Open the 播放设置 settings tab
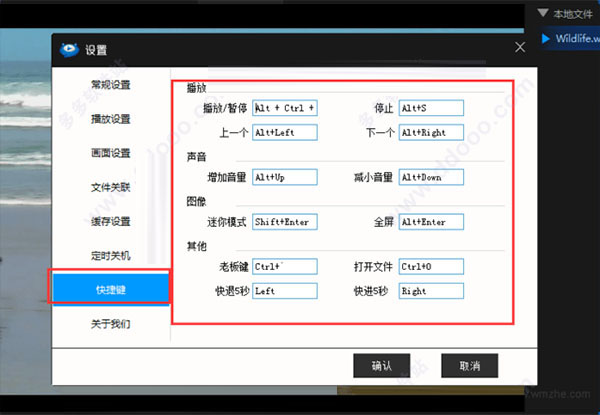 pyautogui.click(x=111, y=119)
